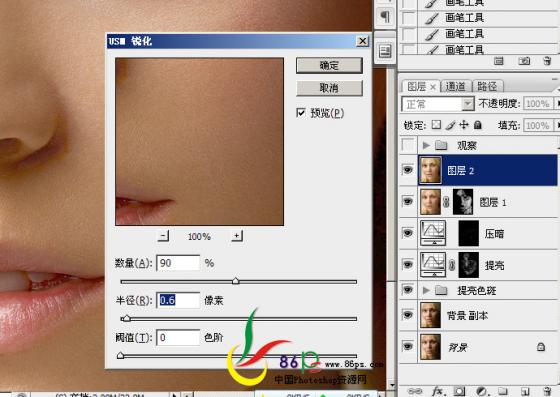This screenshot has height=397, width=560.
Task: Add a layer mask with mask icon
Action: click(x=459, y=391)
